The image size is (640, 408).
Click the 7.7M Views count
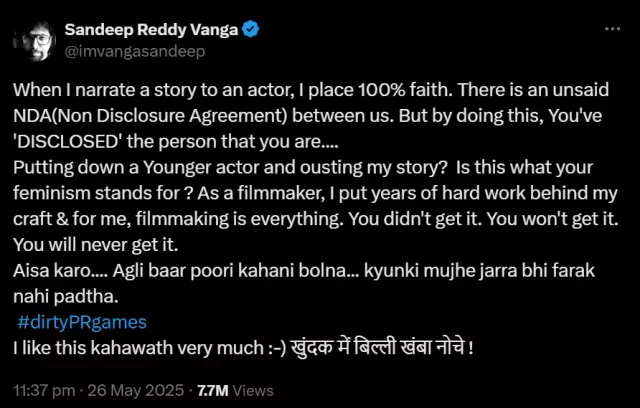[237, 388]
